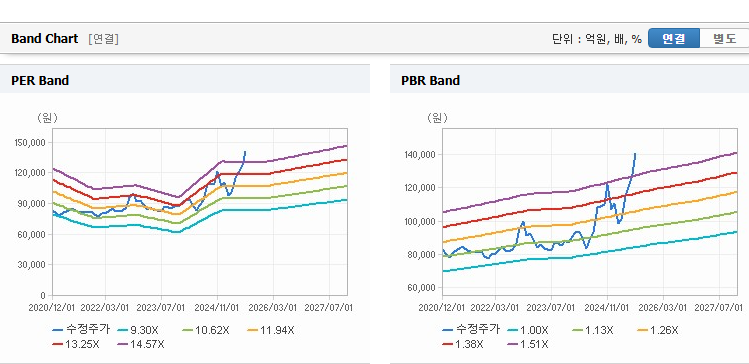Viewport: 749px width, 364px height.
Task: Click the 2022/03/01 date on PBR chart axis
Action: 495,307
